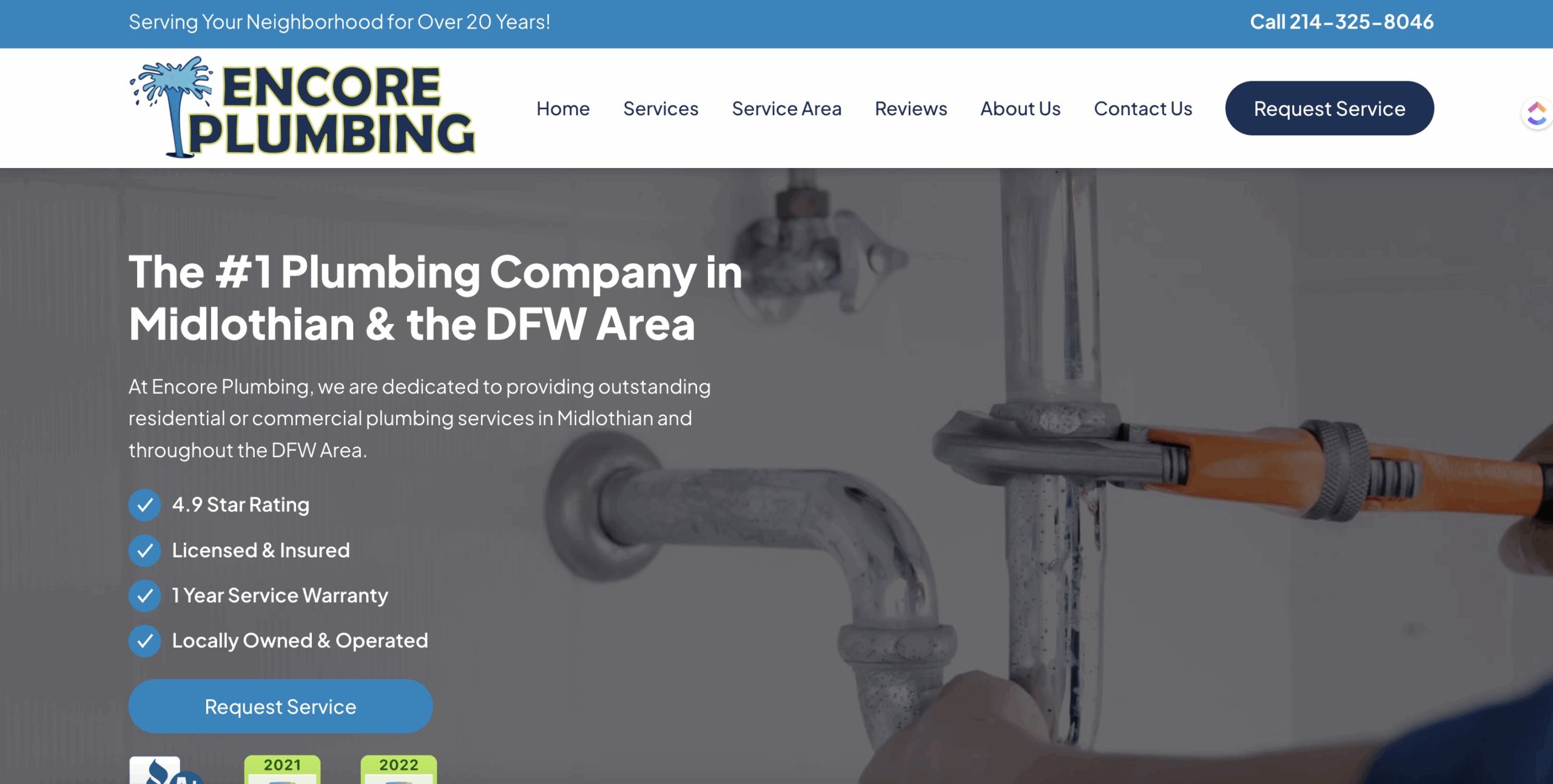Image resolution: width=1553 pixels, height=784 pixels.
Task: Click the 2022 award badge
Action: (399, 769)
